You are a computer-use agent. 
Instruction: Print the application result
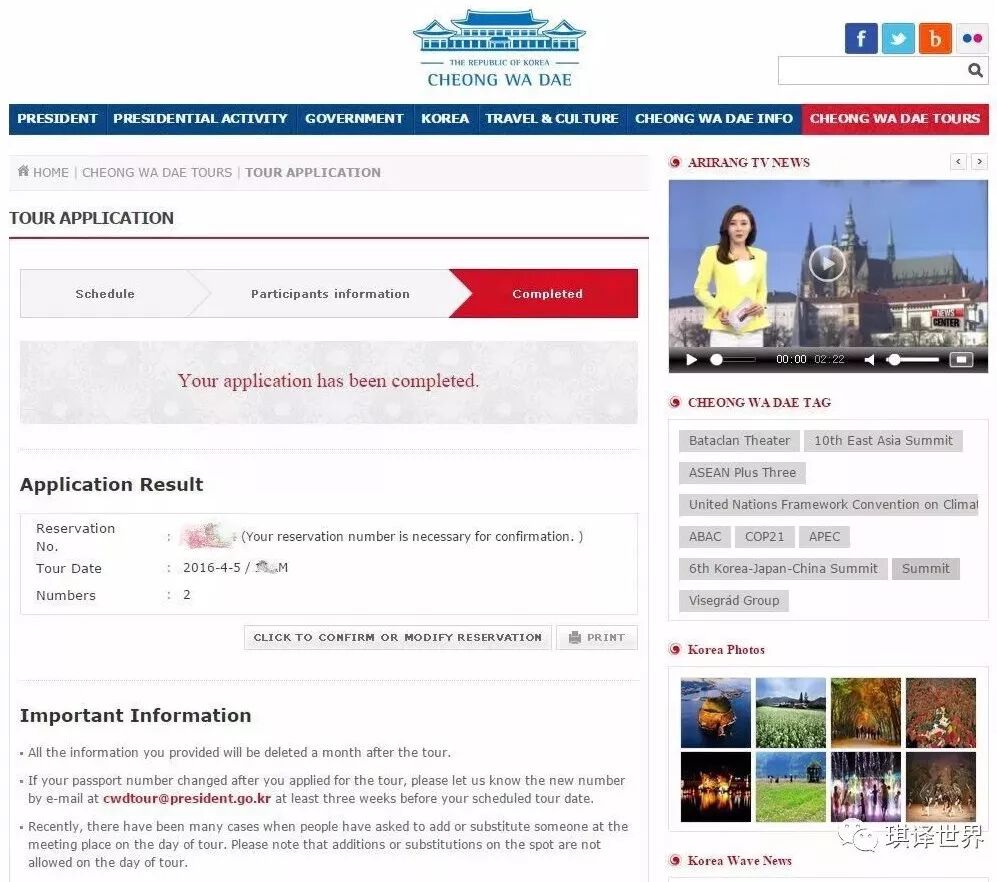click(x=597, y=637)
